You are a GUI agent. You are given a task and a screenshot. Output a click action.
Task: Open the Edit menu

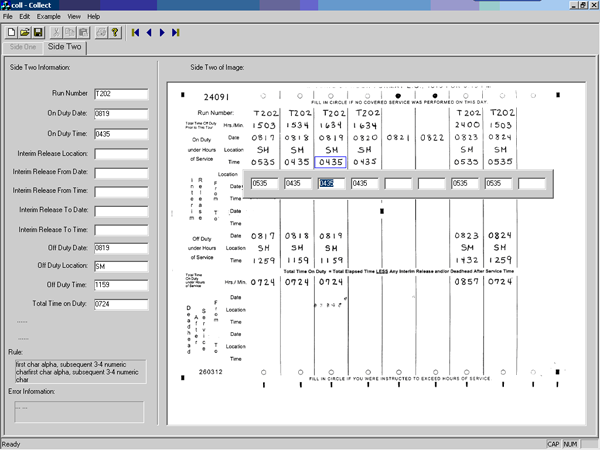(24, 16)
